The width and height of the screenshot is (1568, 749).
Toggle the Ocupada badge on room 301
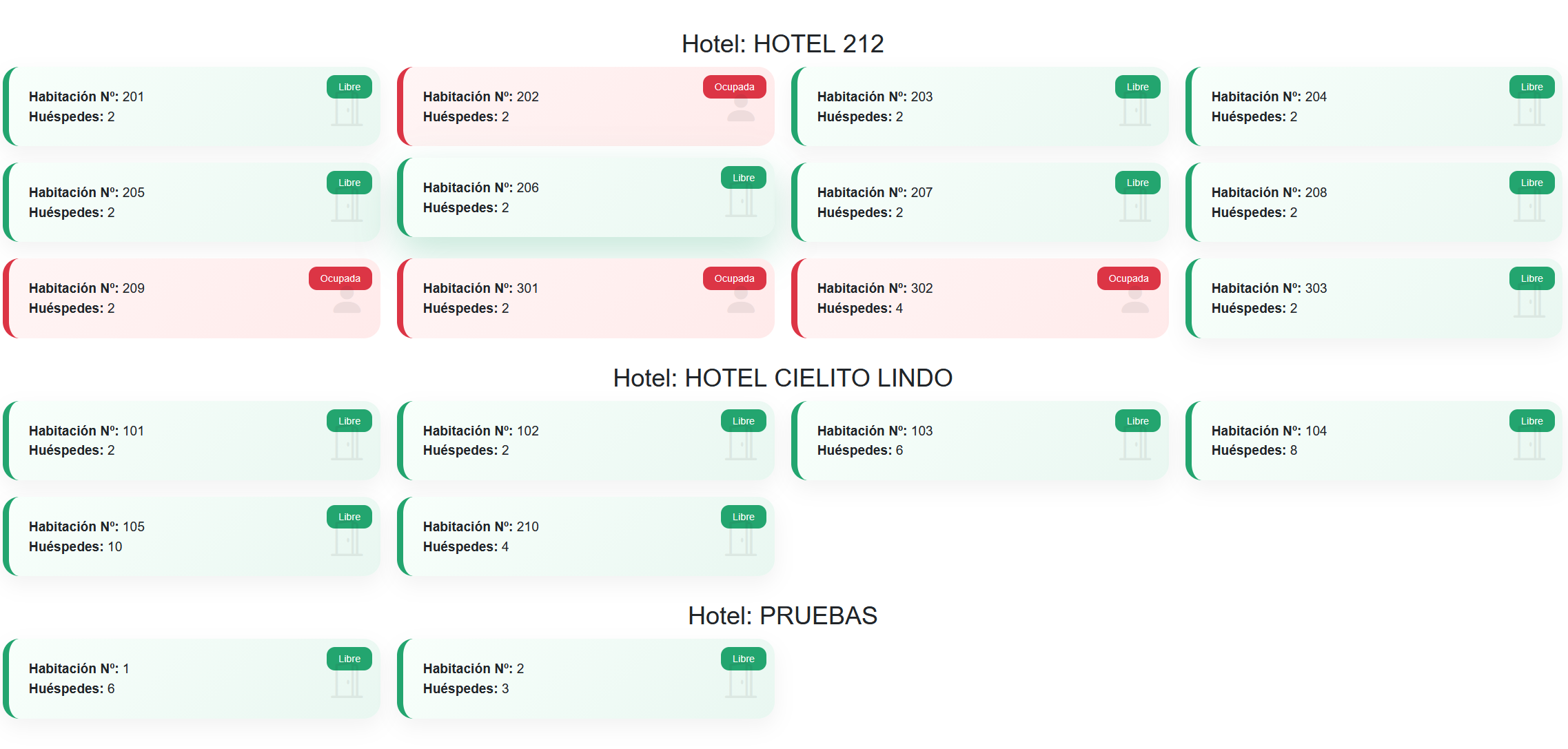pyautogui.click(x=733, y=278)
